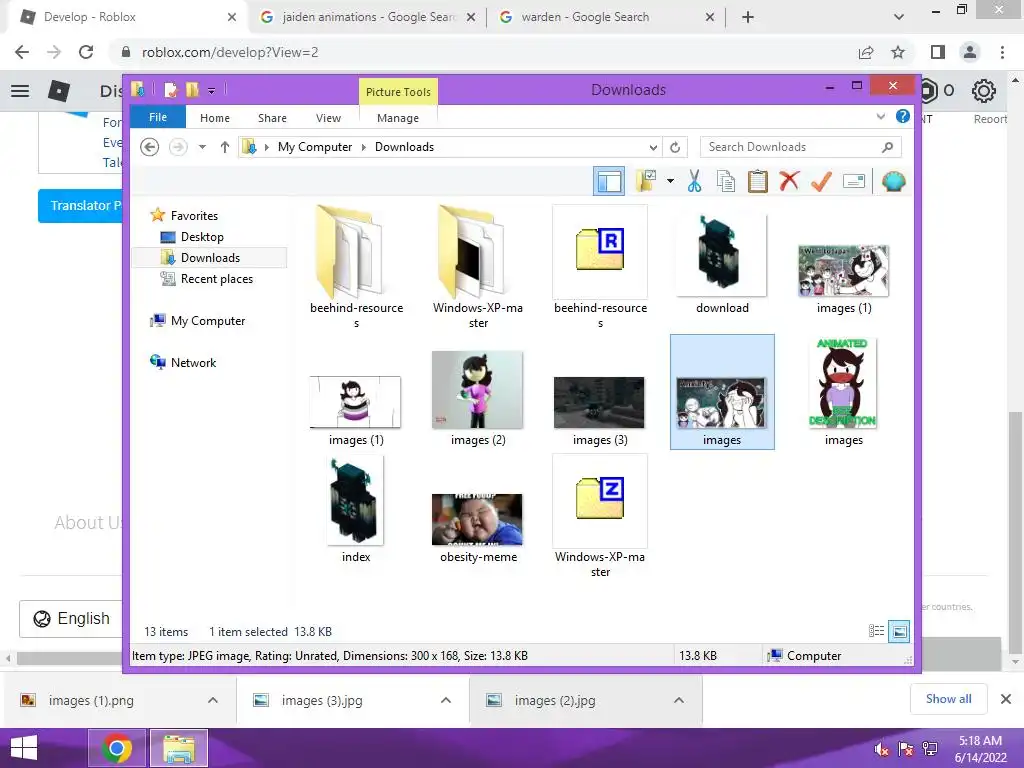Switch to jaiden animations Google Search tab
Screen dimensions: 1024x768
(368, 17)
